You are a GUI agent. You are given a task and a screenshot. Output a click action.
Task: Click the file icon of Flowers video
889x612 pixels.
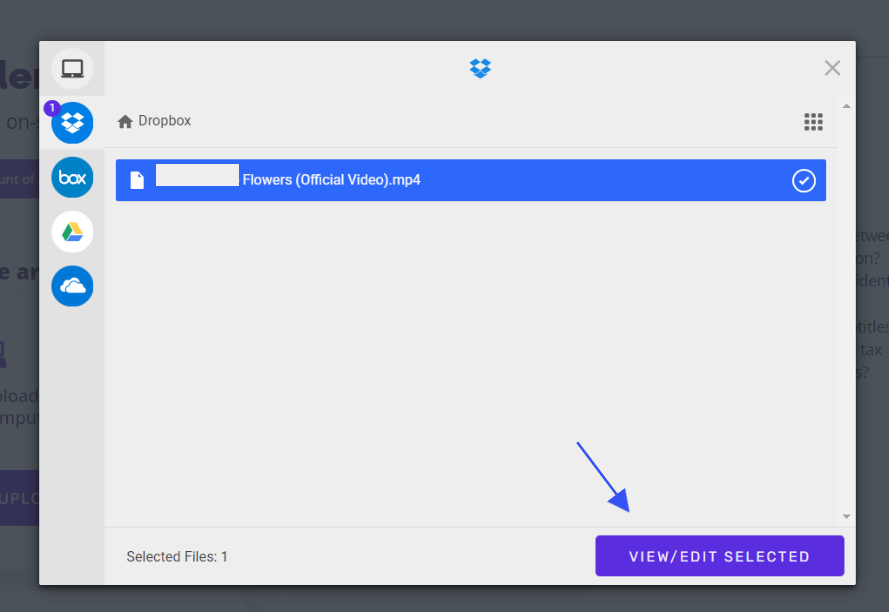137,180
